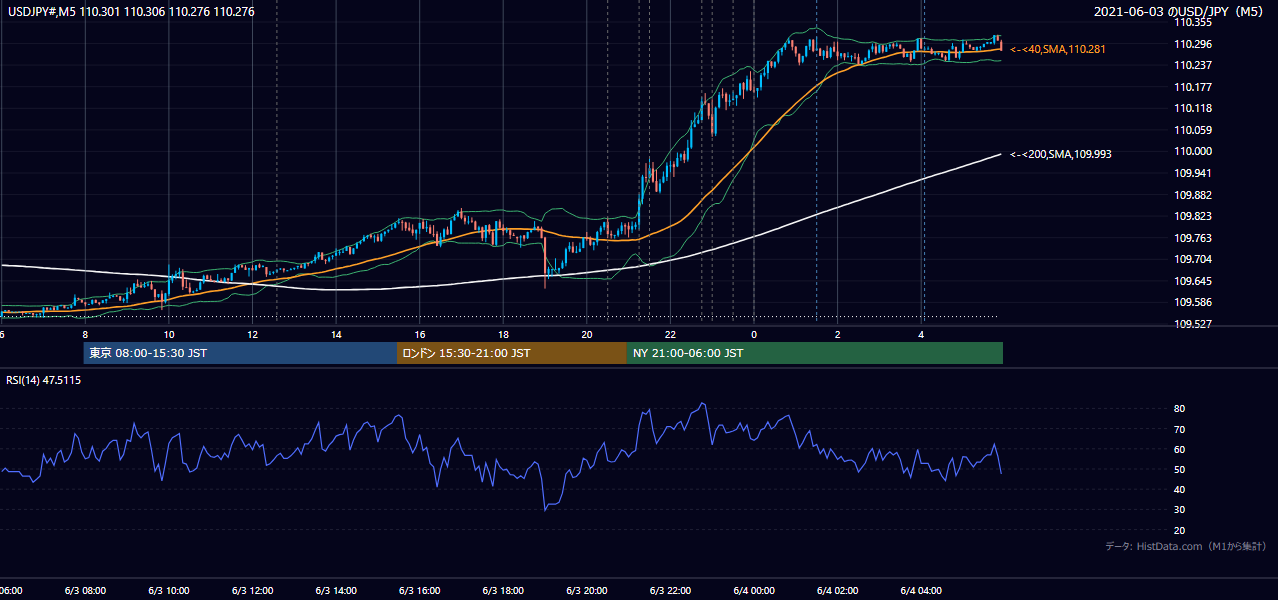The height and width of the screenshot is (600, 1278).
Task: Click price scale value 109.645
Action: point(1192,281)
